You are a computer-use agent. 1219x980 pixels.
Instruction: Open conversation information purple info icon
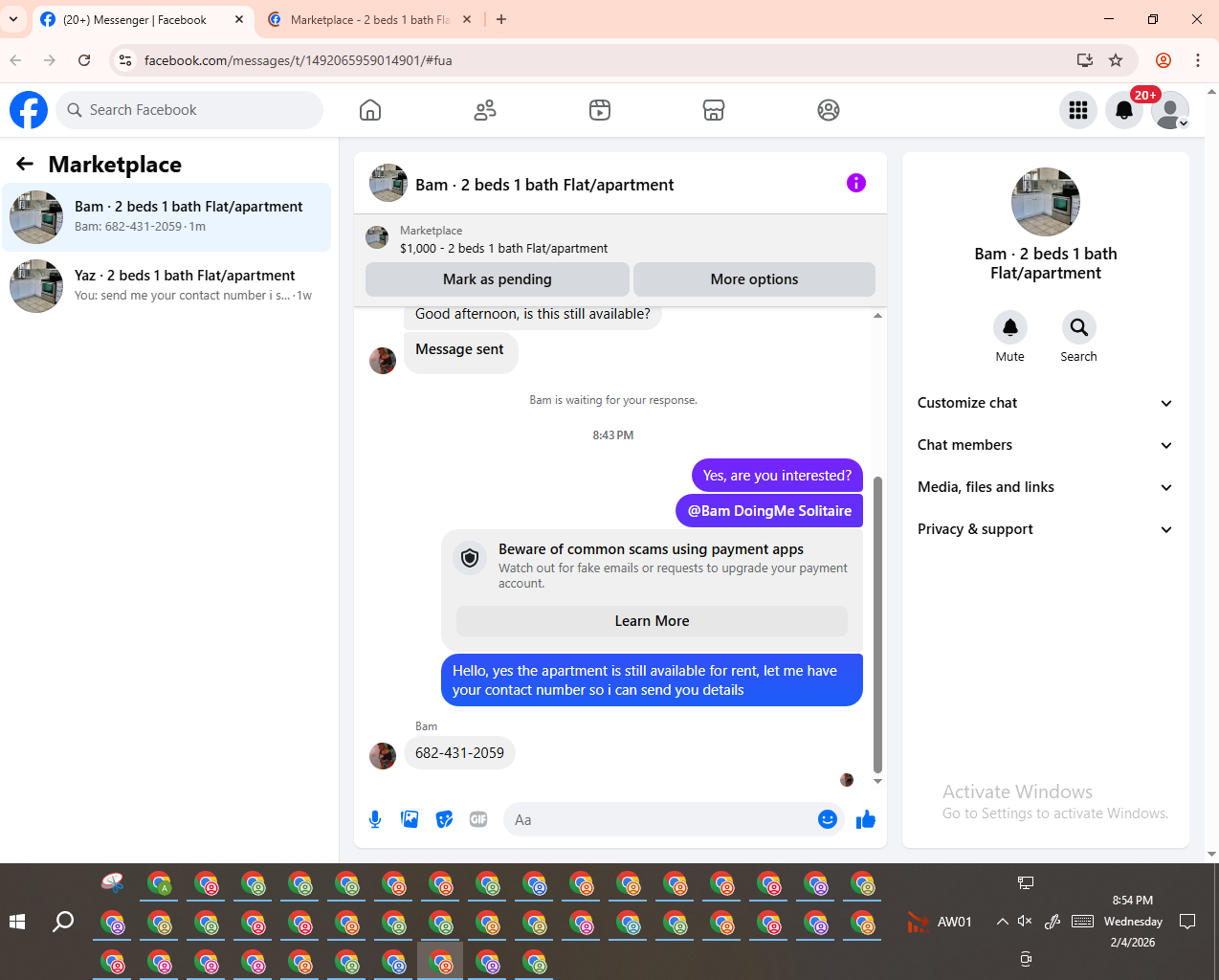coord(856,183)
